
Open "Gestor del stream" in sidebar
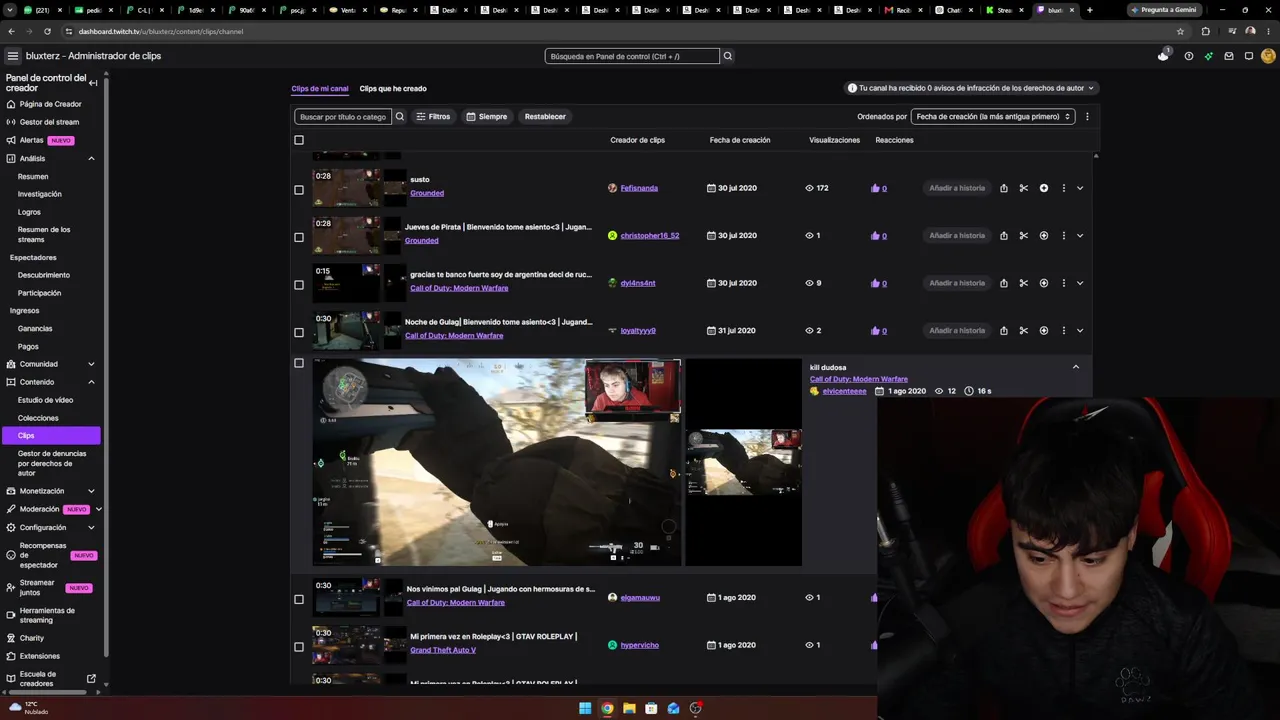(x=49, y=122)
